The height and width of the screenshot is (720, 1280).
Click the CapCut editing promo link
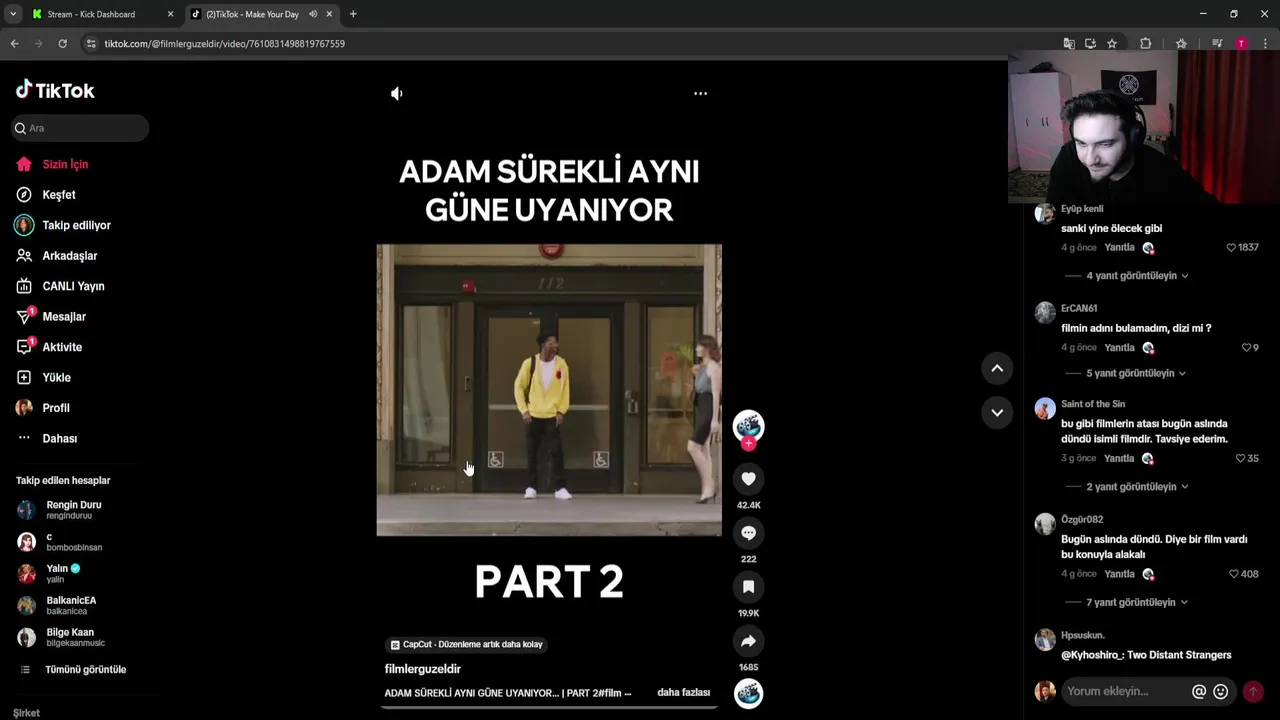(467, 644)
